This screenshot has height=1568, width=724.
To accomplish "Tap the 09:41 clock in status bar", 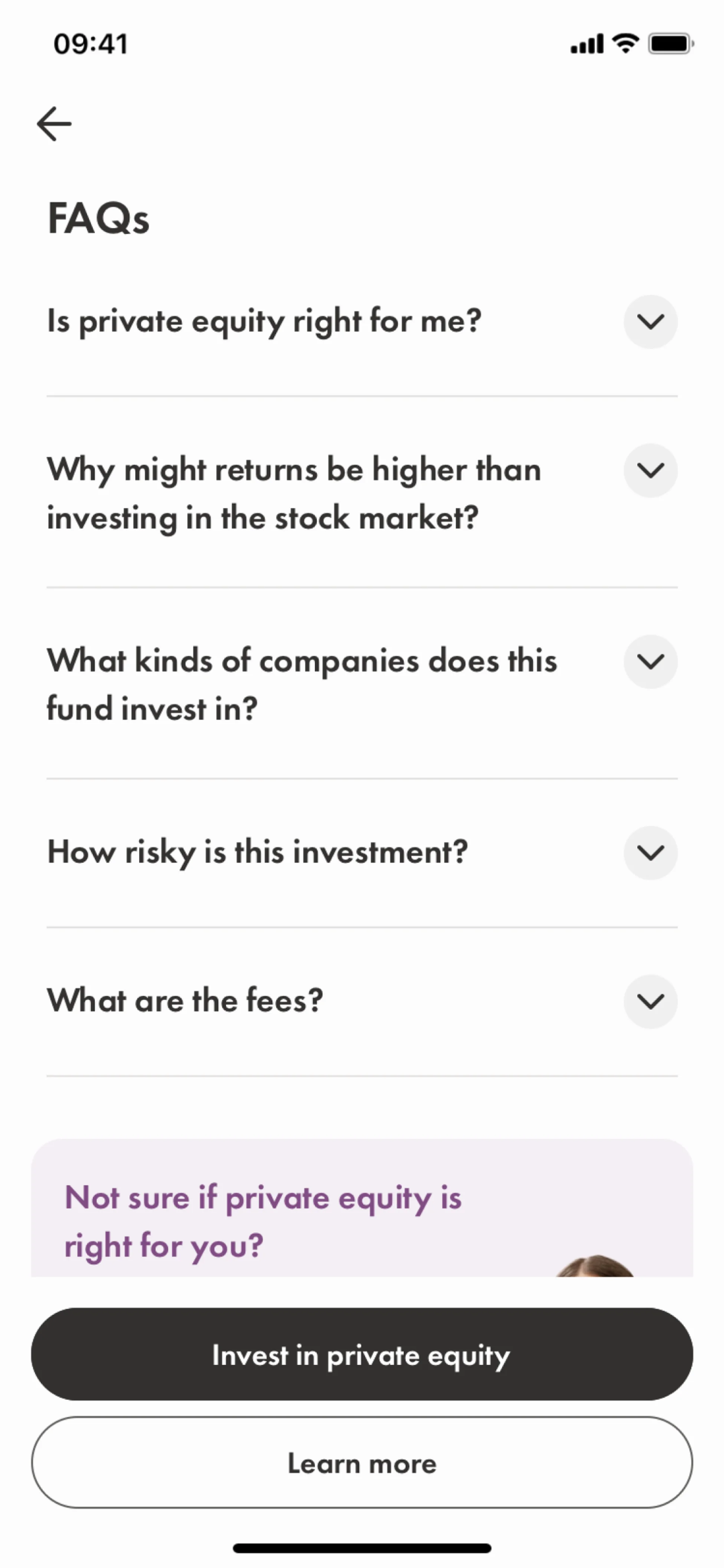I will [x=90, y=44].
